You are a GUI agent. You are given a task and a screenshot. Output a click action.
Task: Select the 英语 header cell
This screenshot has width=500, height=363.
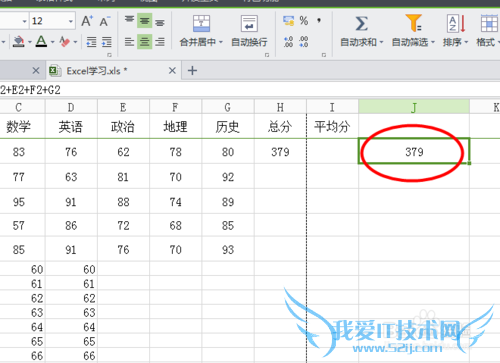(71, 126)
